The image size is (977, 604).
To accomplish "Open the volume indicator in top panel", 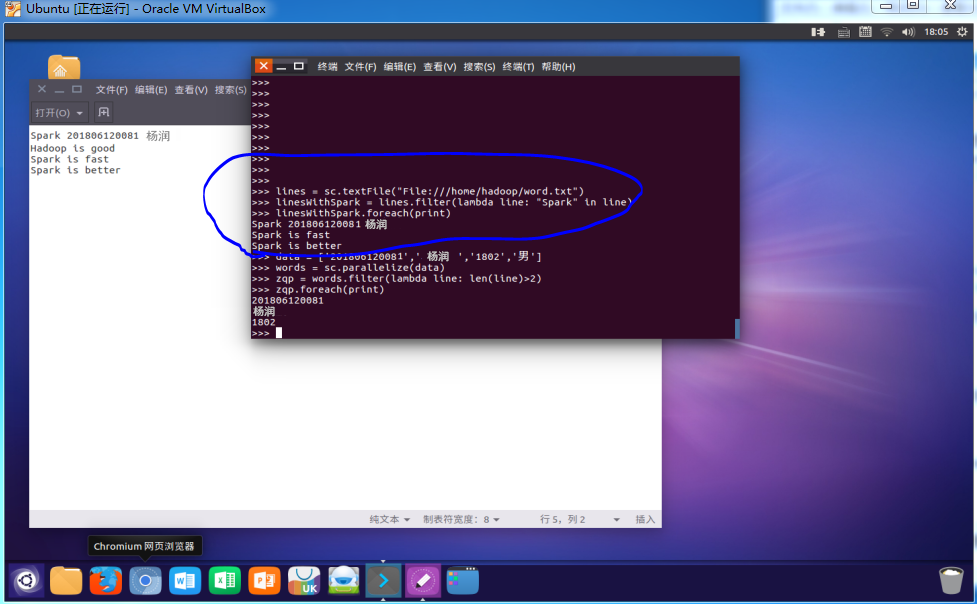I will click(x=908, y=32).
